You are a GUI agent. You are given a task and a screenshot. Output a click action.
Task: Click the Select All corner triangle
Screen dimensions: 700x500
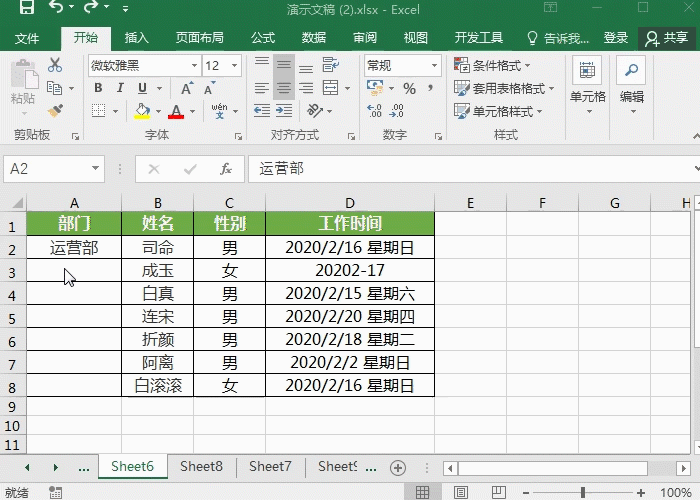tap(17, 203)
